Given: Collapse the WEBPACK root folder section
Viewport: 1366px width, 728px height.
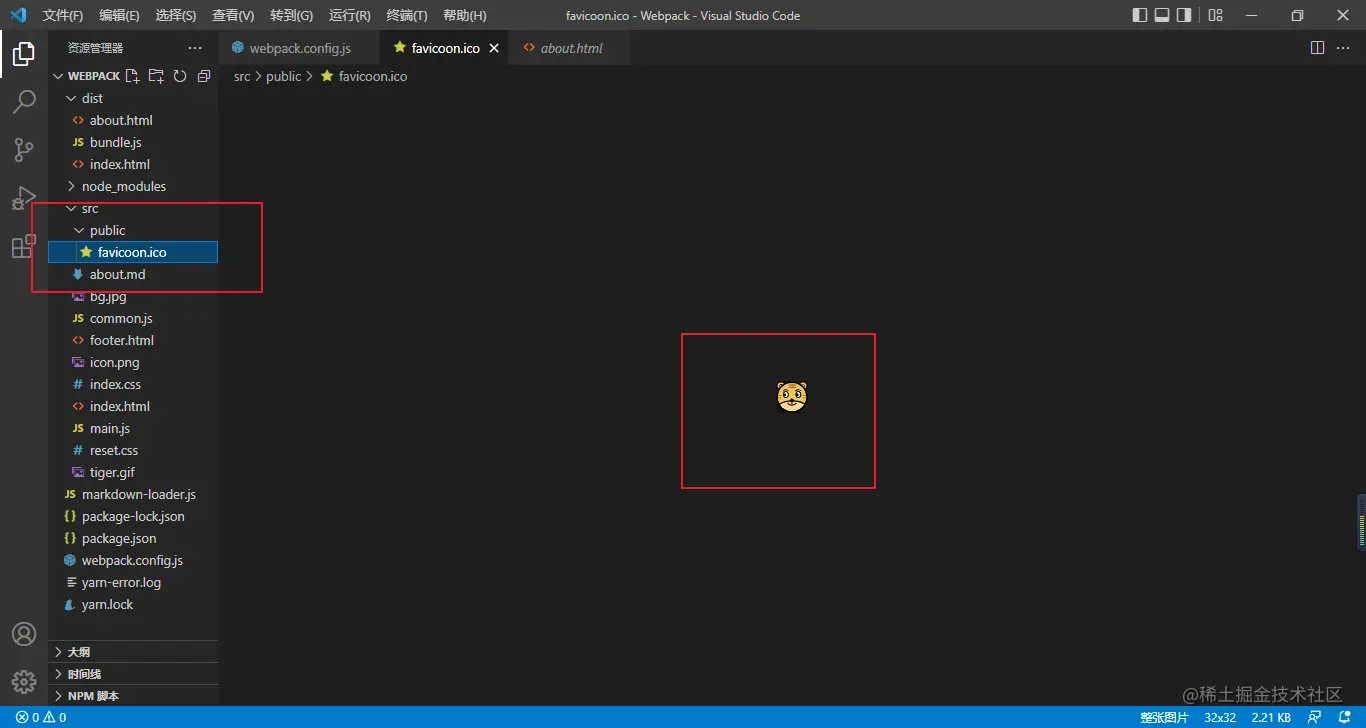Looking at the screenshot, I should (58, 76).
